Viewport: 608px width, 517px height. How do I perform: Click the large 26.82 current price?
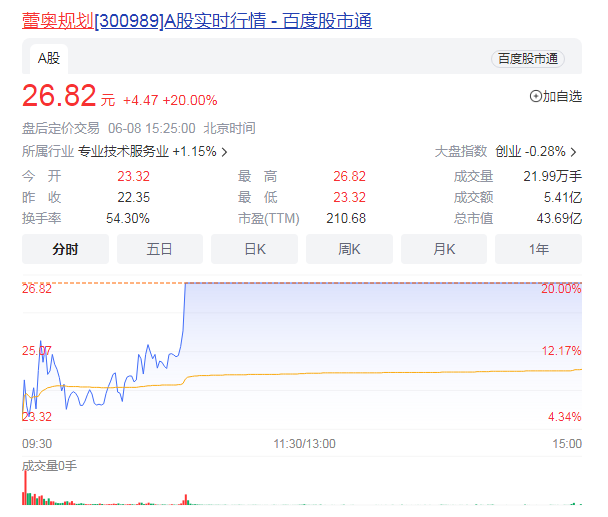click(60, 96)
